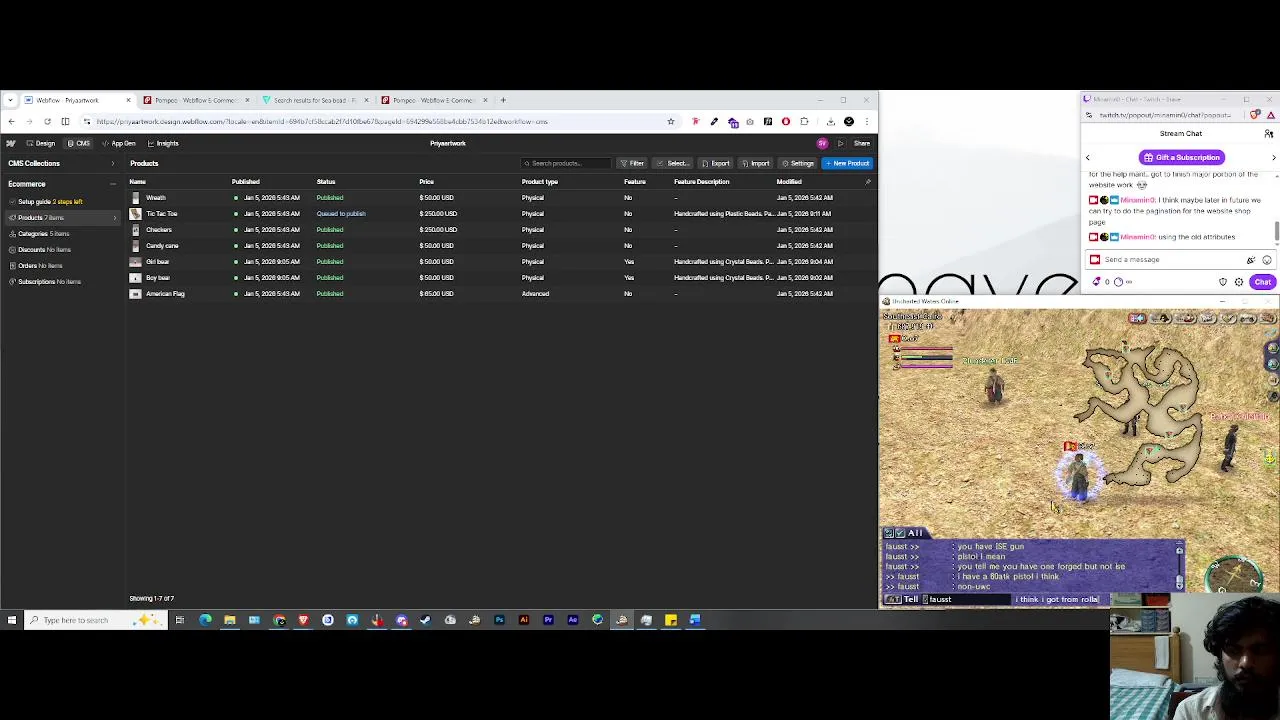Expand the CMS Collections panel chevron
The height and width of the screenshot is (720, 1280).
[x=112, y=163]
